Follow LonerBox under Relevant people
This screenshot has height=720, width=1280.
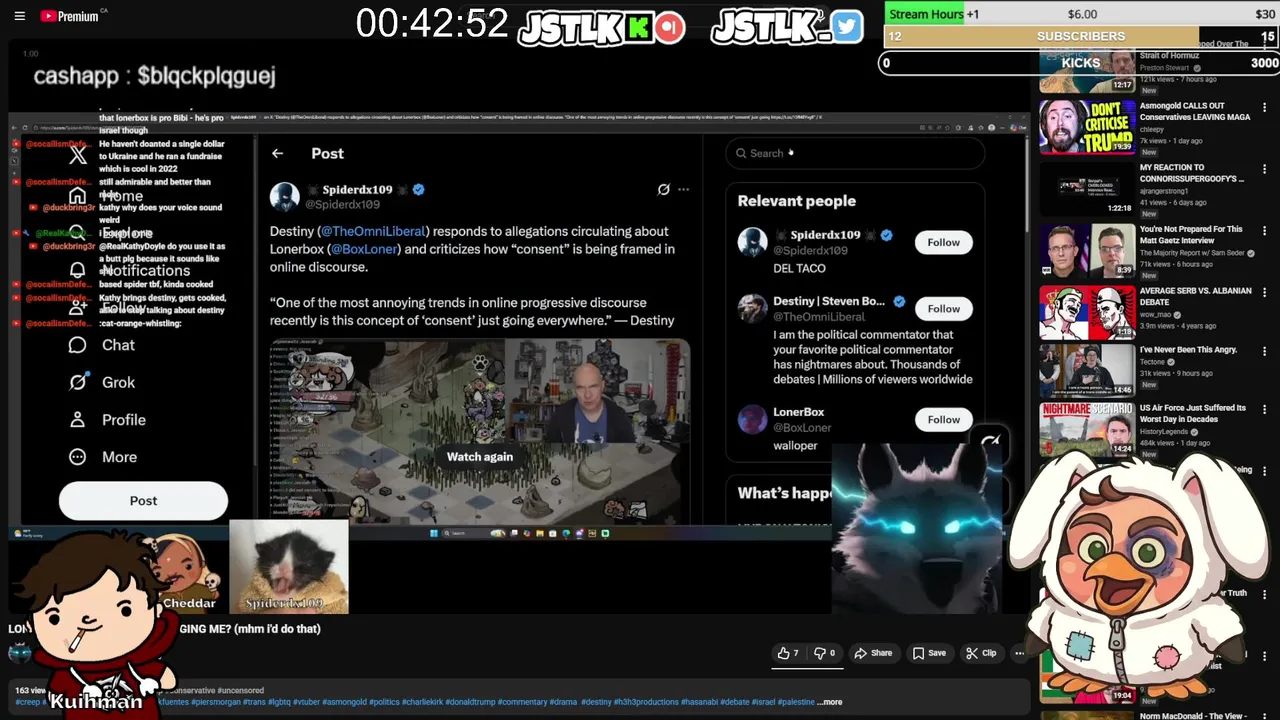click(x=943, y=419)
